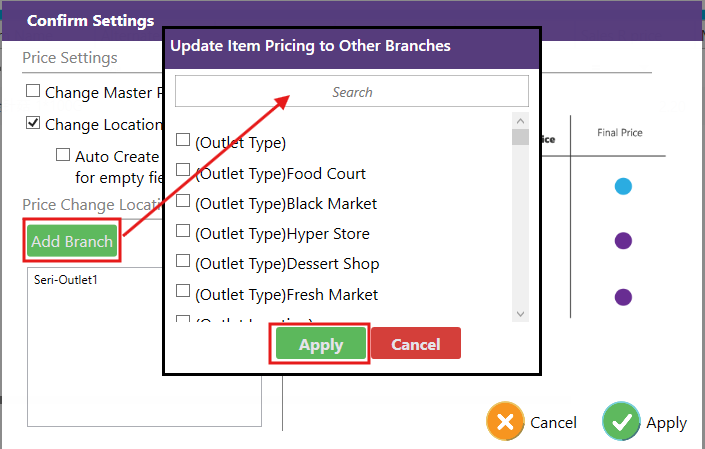Select the Hyper Store outlet type checkbox

pyautogui.click(x=183, y=231)
